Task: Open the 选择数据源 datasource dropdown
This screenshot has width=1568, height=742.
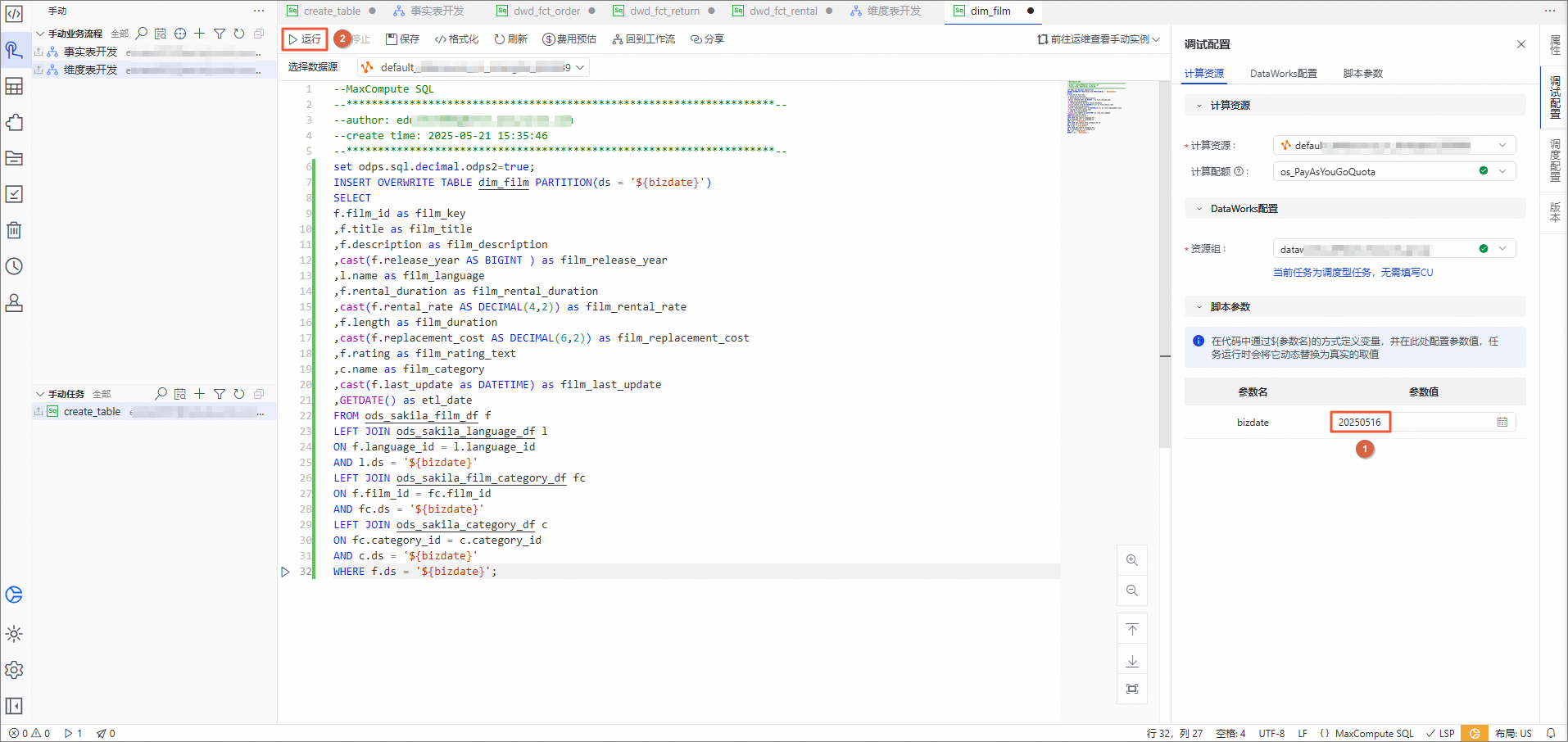Action: tap(474, 68)
